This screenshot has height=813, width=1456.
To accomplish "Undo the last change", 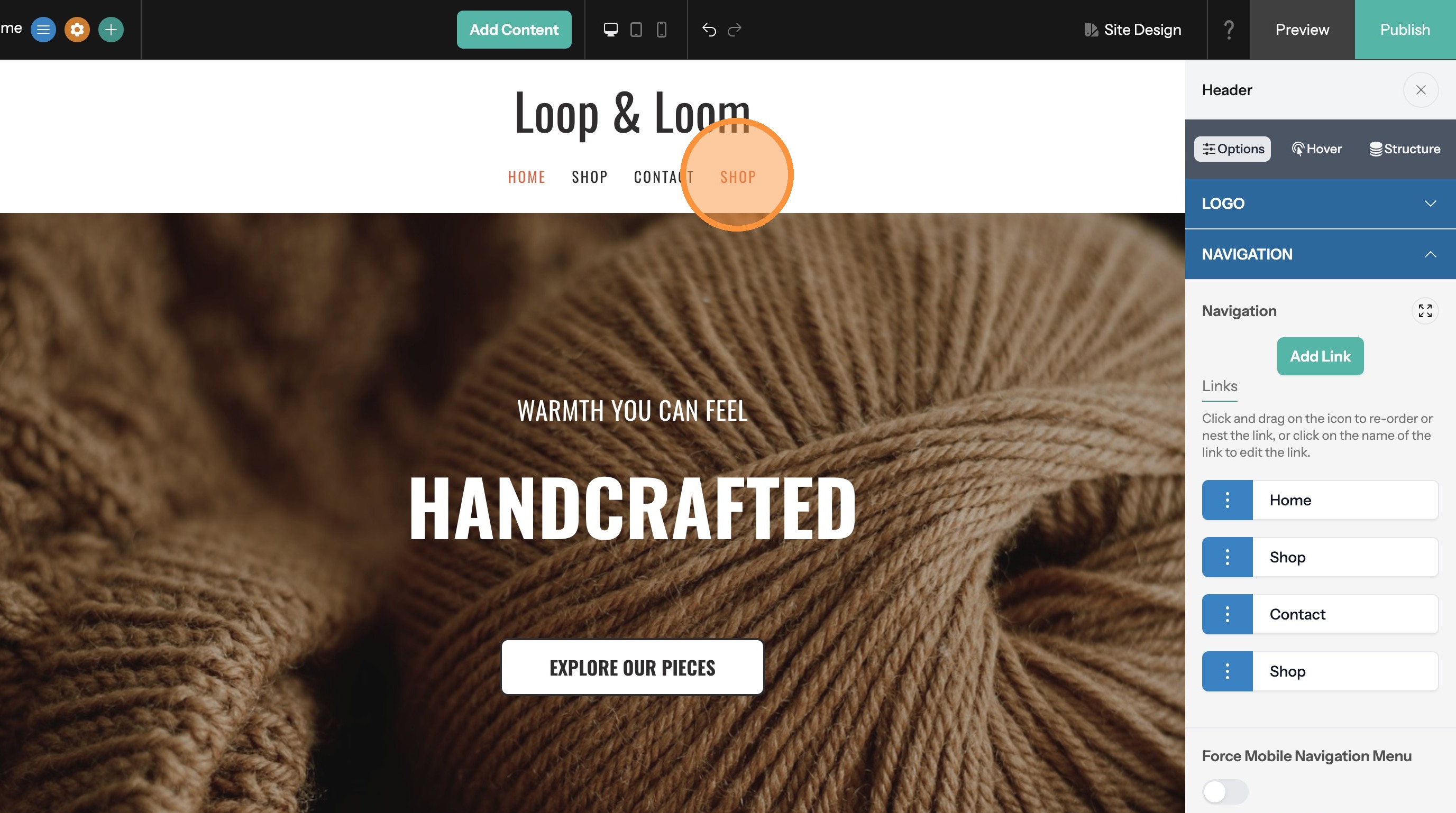I will [709, 30].
